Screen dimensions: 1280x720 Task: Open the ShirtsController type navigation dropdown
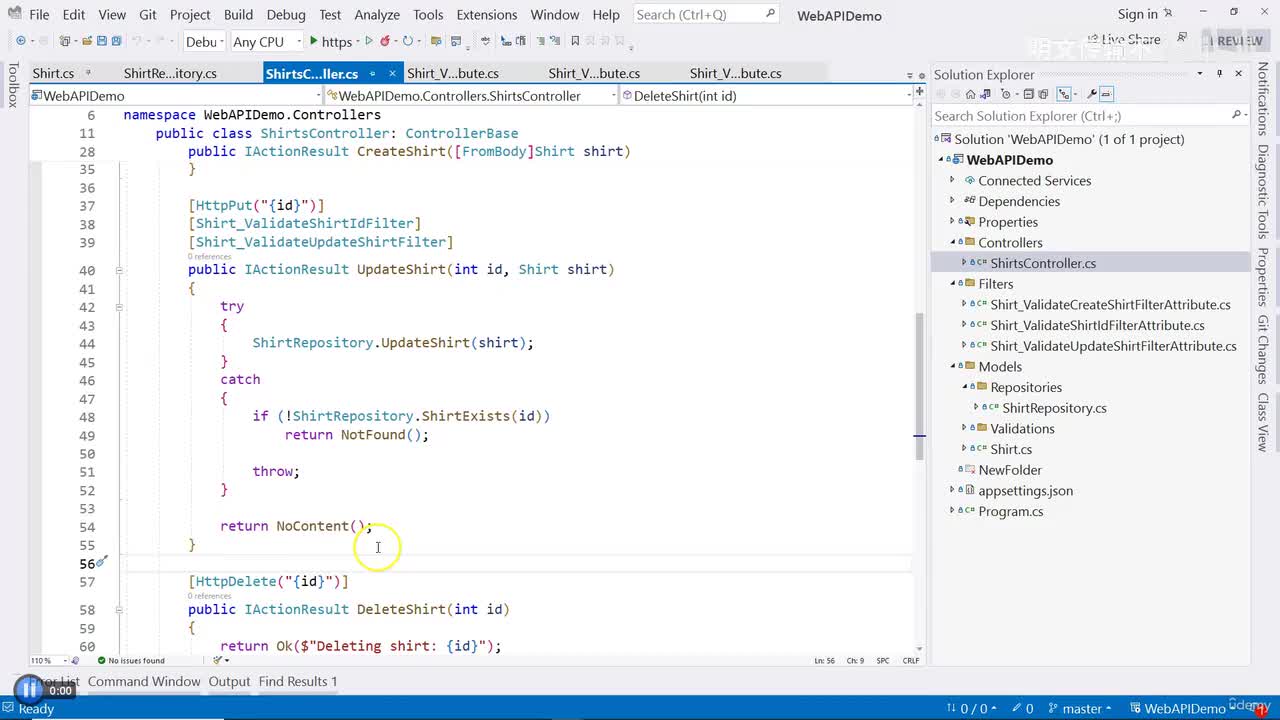(471, 96)
